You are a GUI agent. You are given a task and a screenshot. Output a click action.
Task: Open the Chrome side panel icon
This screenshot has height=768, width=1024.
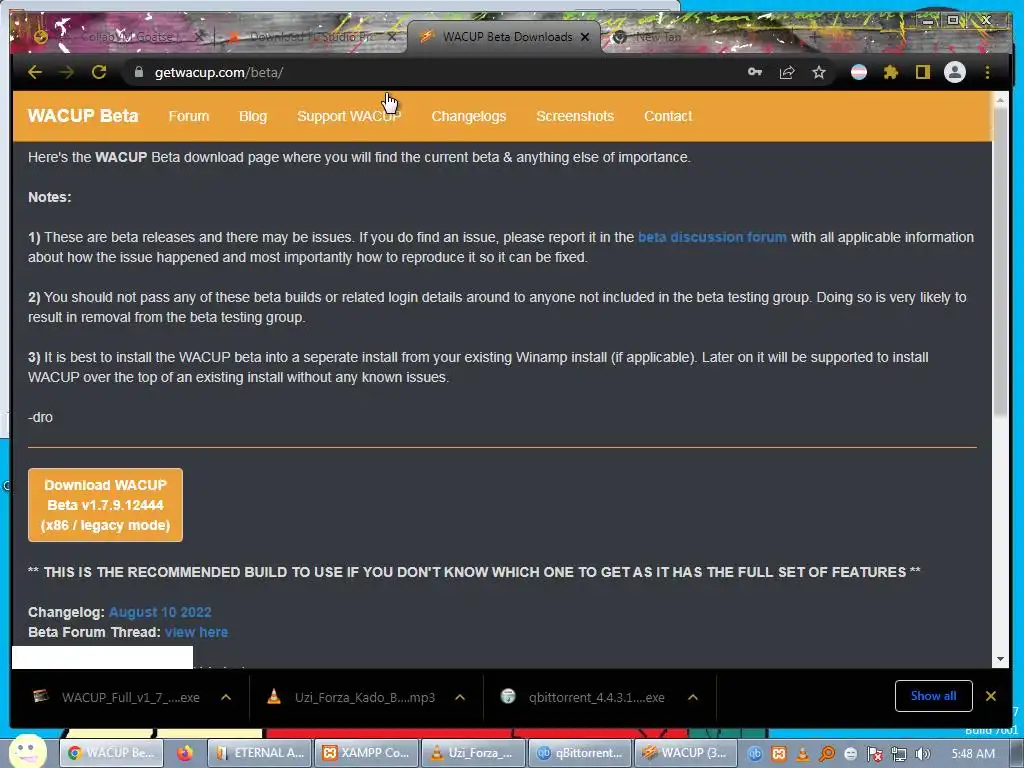(x=922, y=72)
